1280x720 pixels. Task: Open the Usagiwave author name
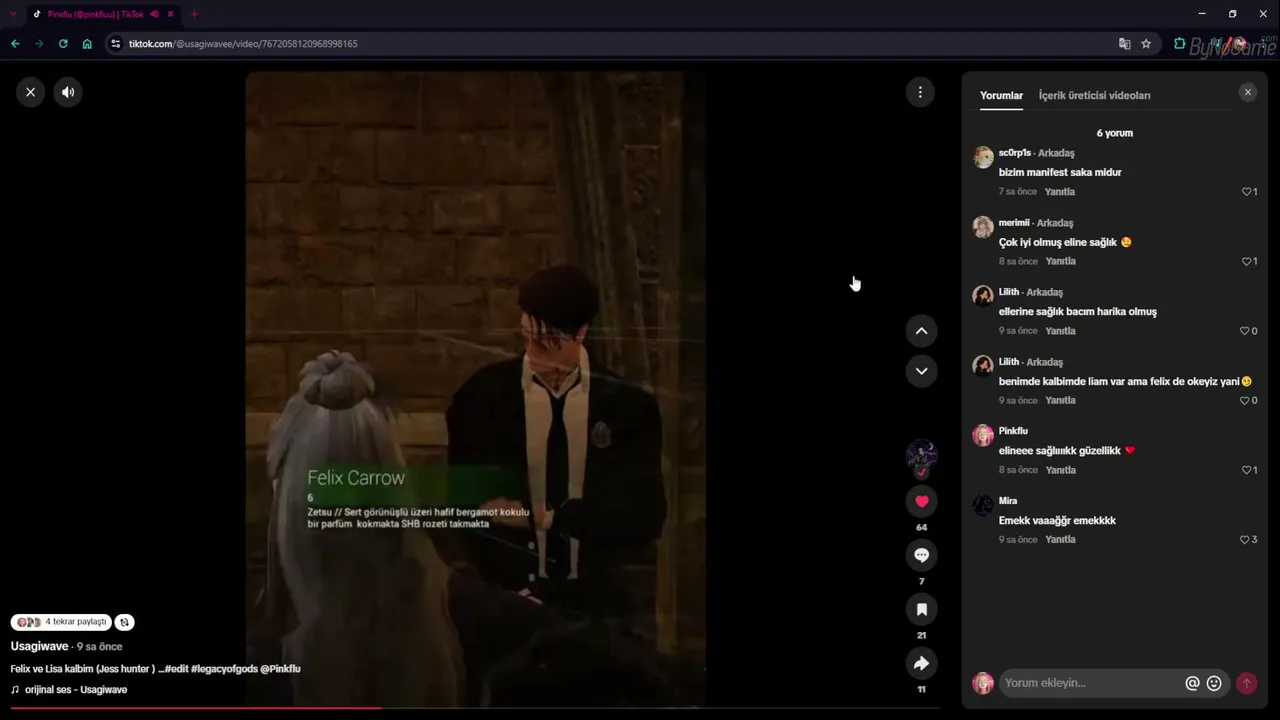tap(39, 647)
